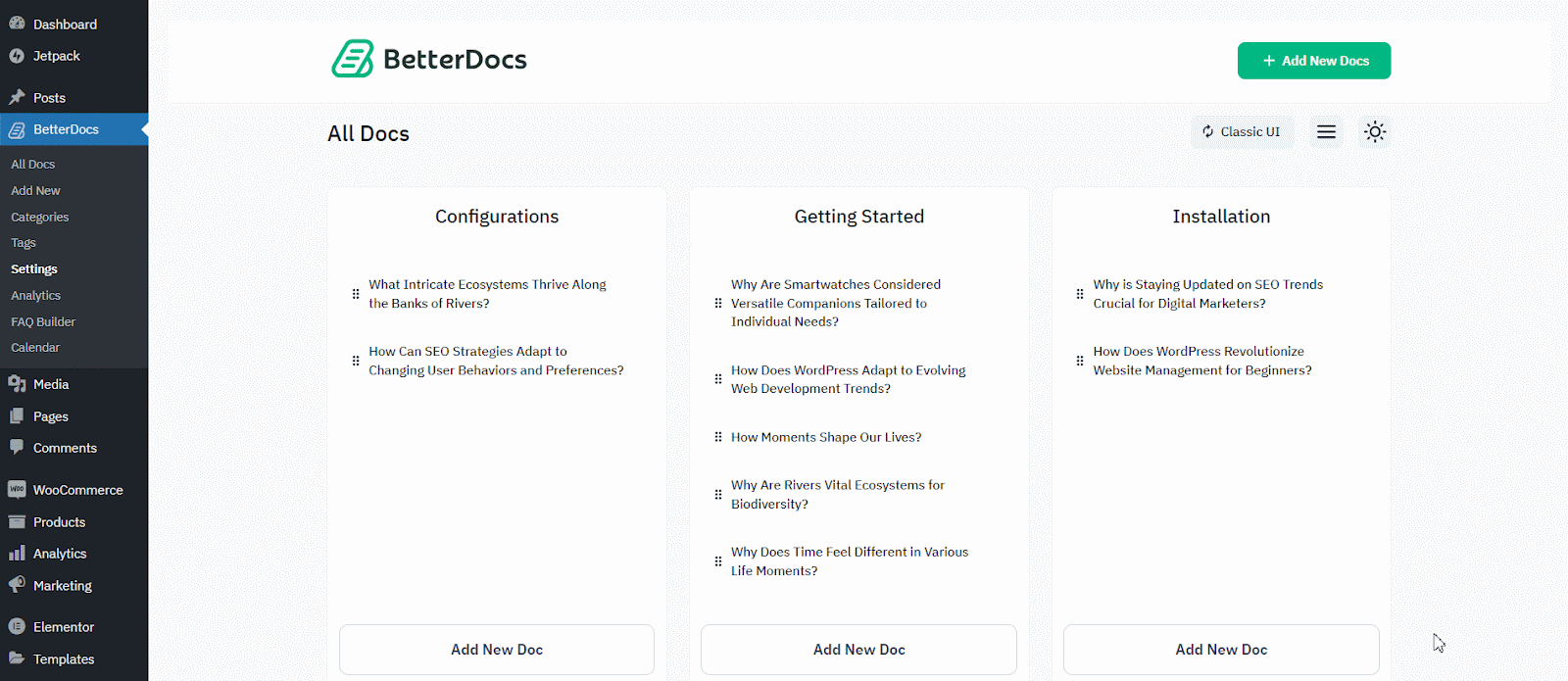Open the WooCommerce menu label
The width and height of the screenshot is (1568, 681).
(x=78, y=490)
